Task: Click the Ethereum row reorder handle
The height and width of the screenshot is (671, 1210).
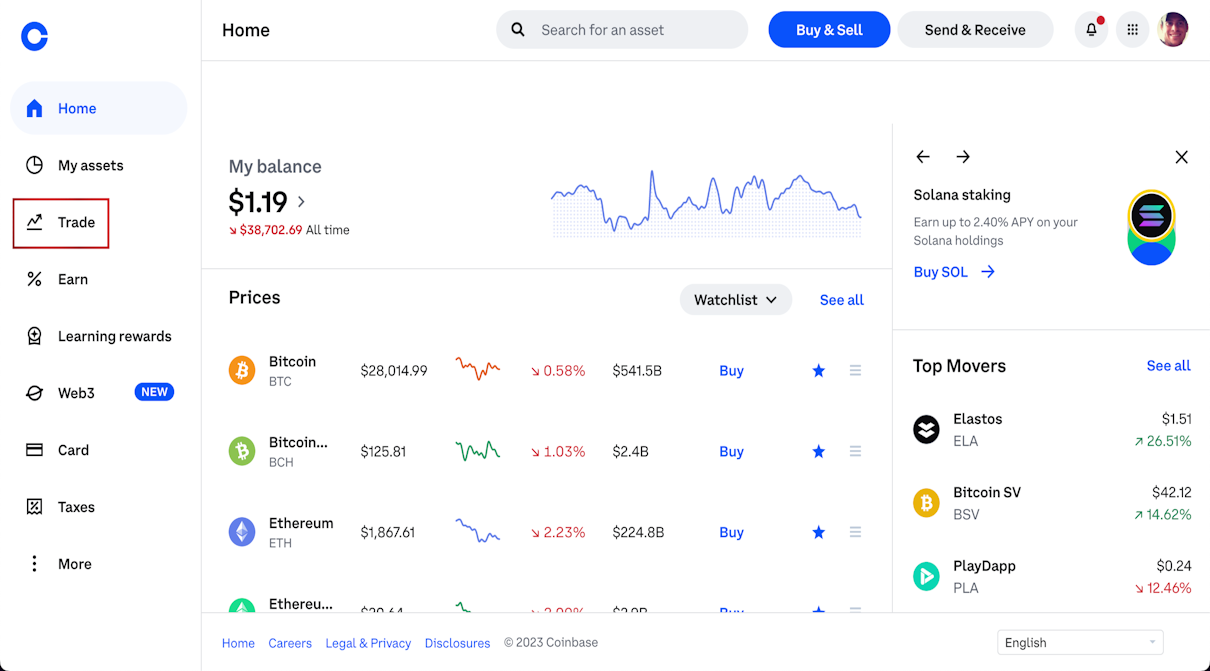Action: pos(855,533)
